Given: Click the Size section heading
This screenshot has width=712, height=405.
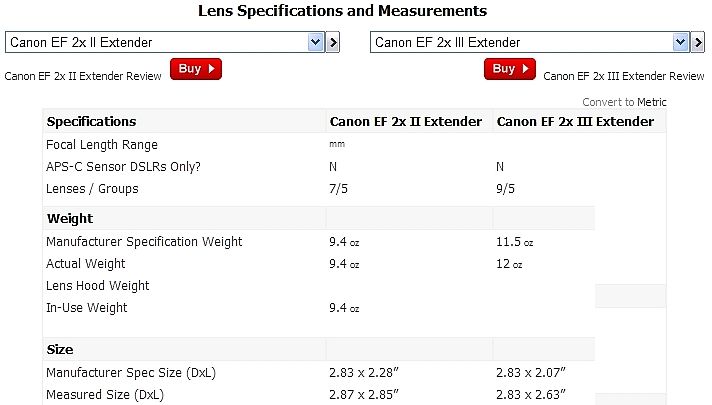Looking at the screenshot, I should pos(60,350).
